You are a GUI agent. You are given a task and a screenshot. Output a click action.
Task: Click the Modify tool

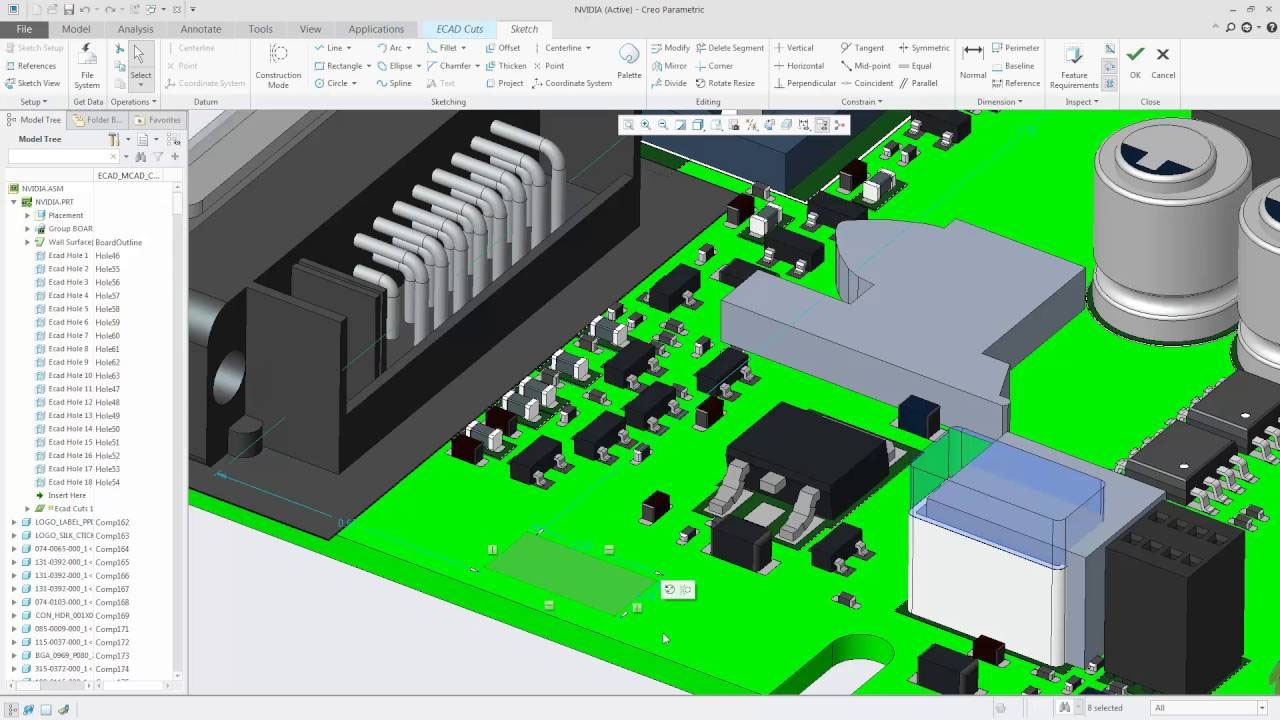tap(670, 48)
